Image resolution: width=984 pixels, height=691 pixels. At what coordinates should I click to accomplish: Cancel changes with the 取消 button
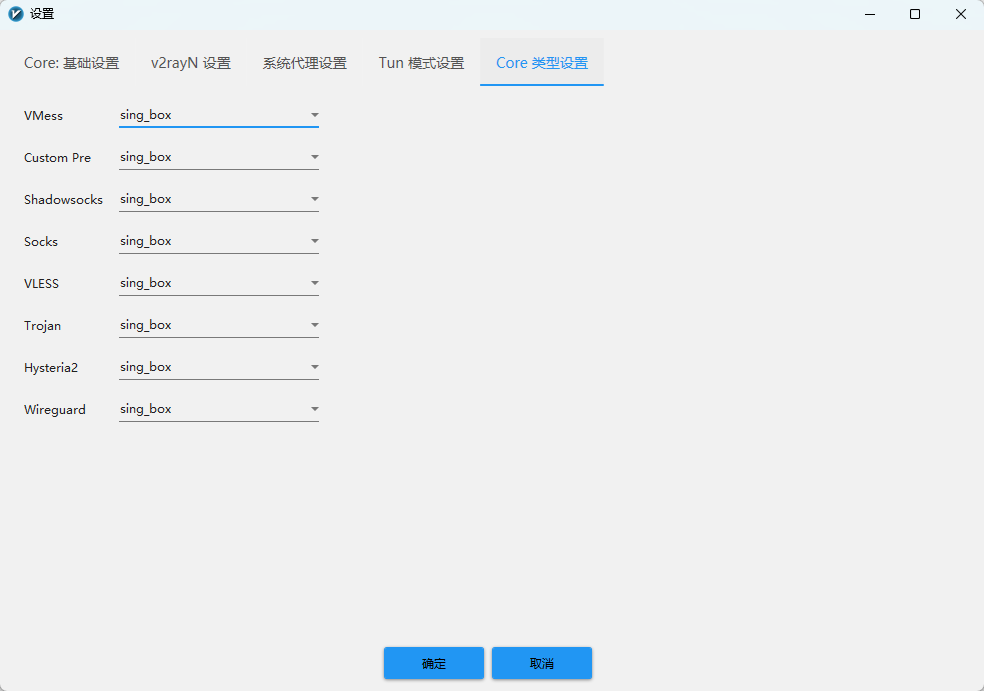(x=542, y=663)
